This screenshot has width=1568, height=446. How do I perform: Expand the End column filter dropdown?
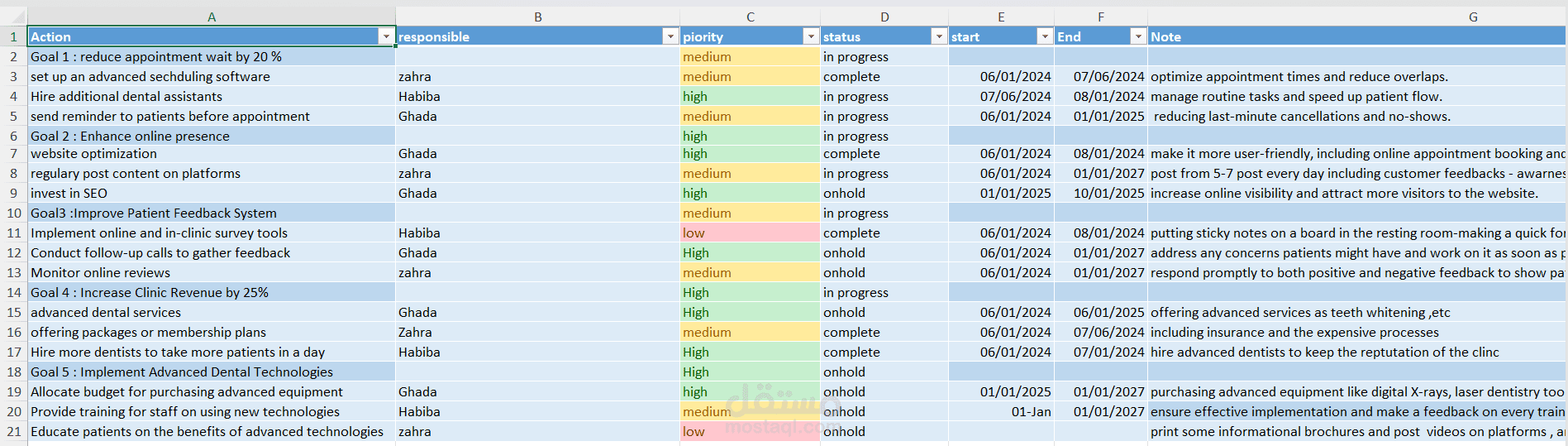click(1138, 36)
